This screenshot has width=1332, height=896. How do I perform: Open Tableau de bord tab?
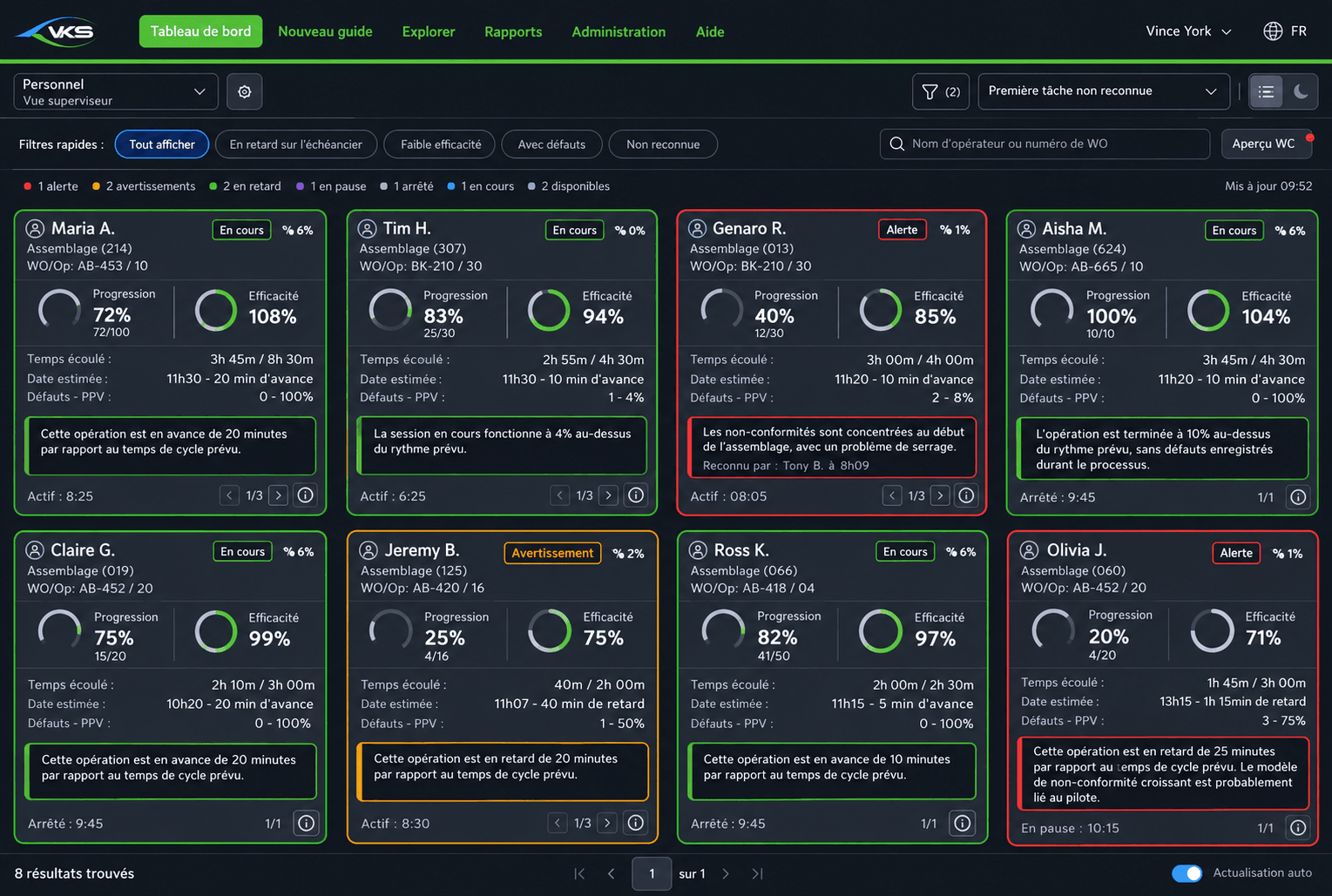(x=200, y=31)
